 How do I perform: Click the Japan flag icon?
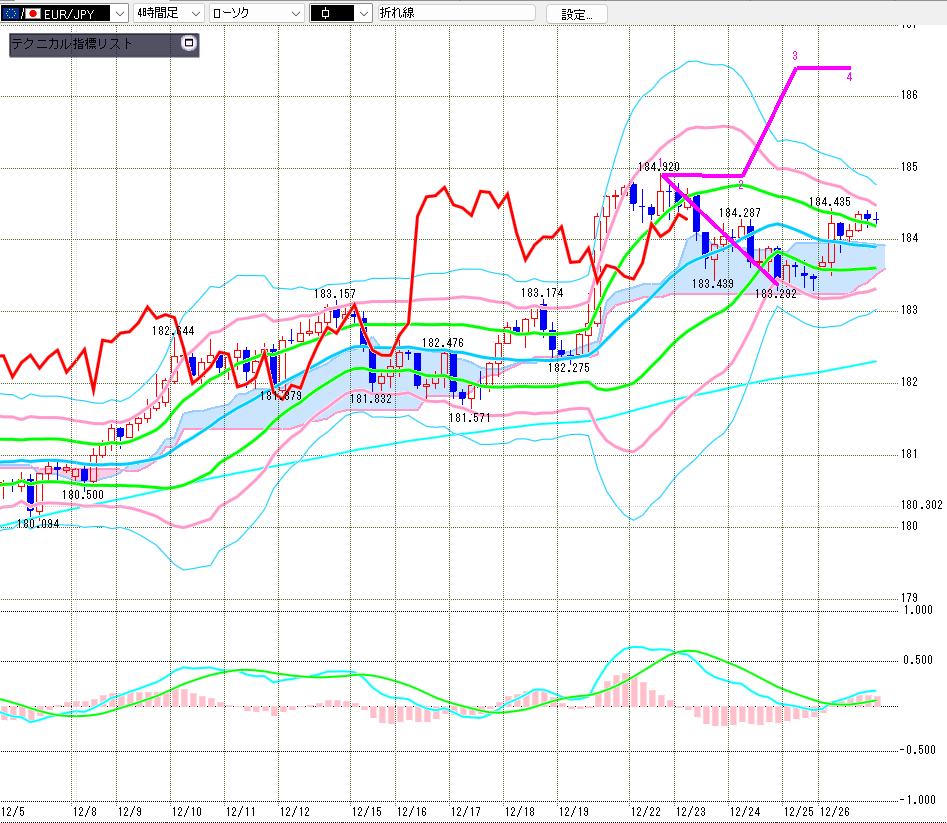coord(32,14)
